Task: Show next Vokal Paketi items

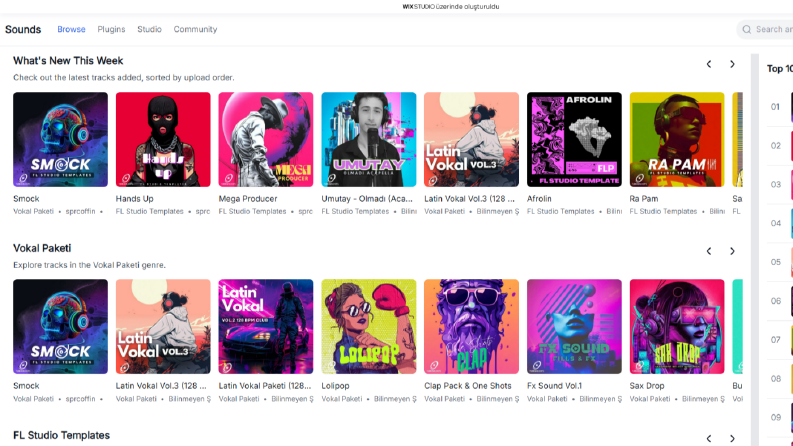Action: pyautogui.click(x=732, y=251)
